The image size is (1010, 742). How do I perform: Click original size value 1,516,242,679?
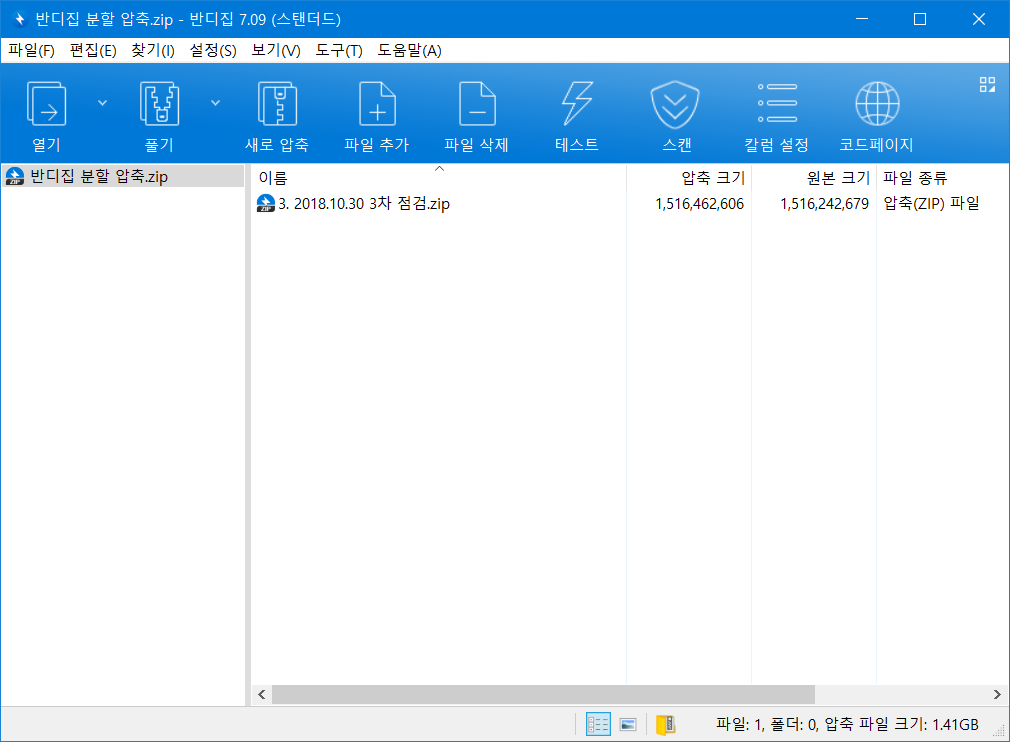coord(824,204)
